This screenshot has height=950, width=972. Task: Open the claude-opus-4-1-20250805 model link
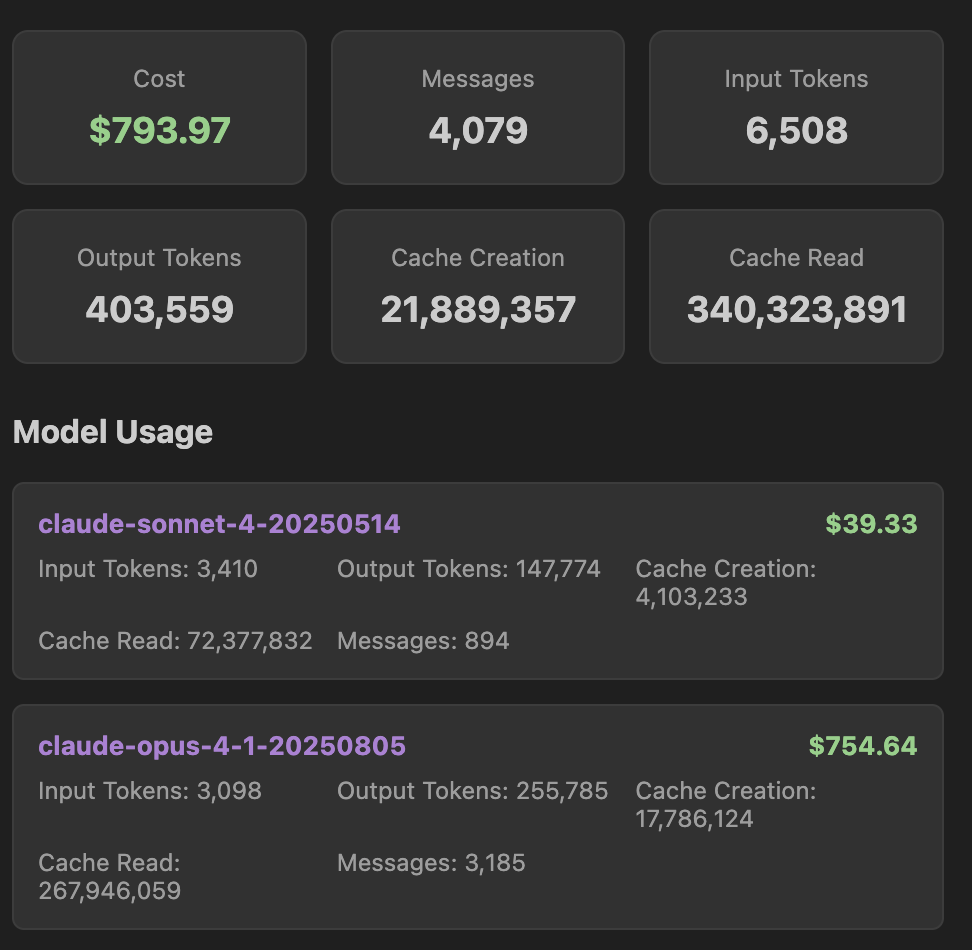pyautogui.click(x=222, y=746)
